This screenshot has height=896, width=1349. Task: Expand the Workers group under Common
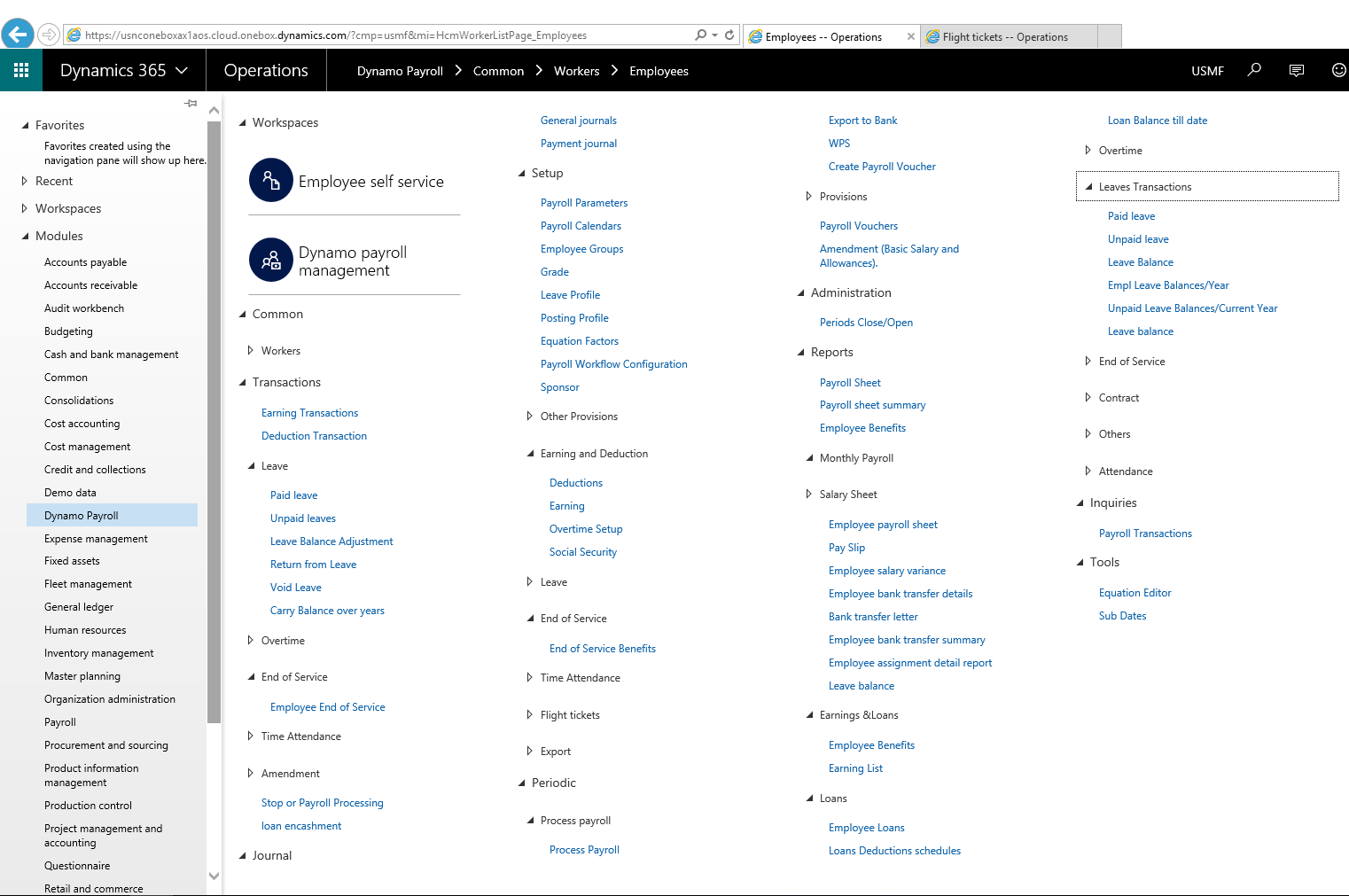pos(251,351)
